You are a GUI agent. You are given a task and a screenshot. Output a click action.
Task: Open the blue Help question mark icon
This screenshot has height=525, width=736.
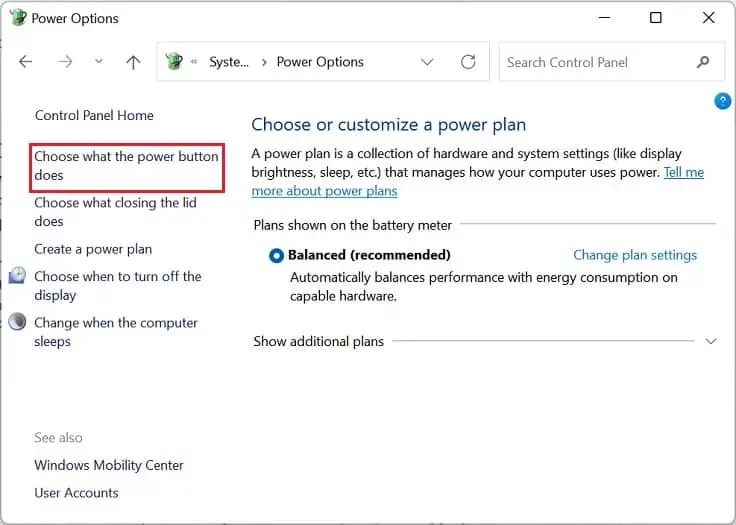coord(723,101)
